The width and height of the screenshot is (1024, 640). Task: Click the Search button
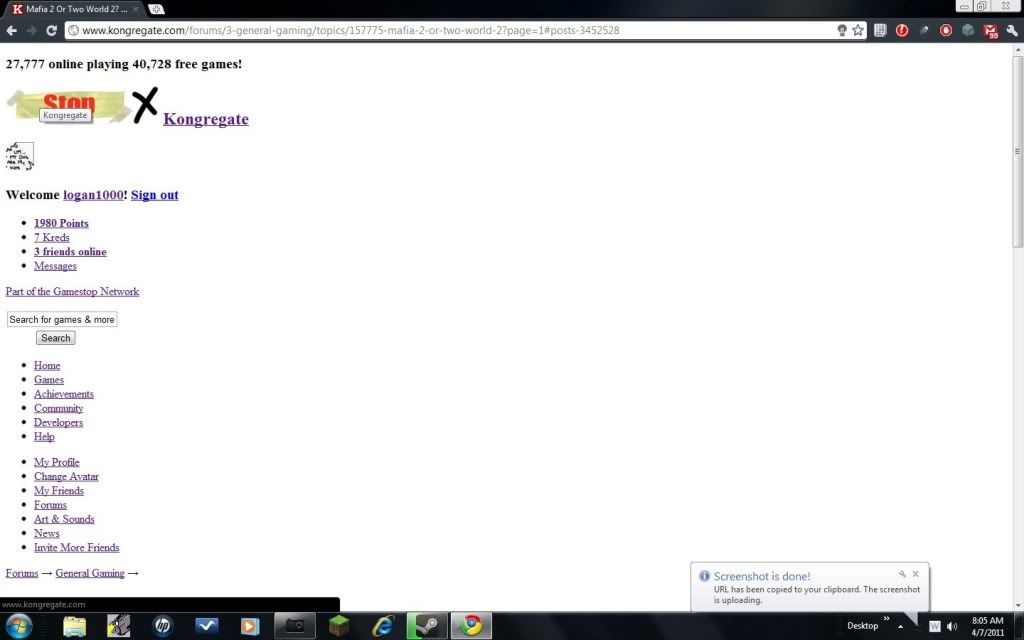tap(56, 338)
